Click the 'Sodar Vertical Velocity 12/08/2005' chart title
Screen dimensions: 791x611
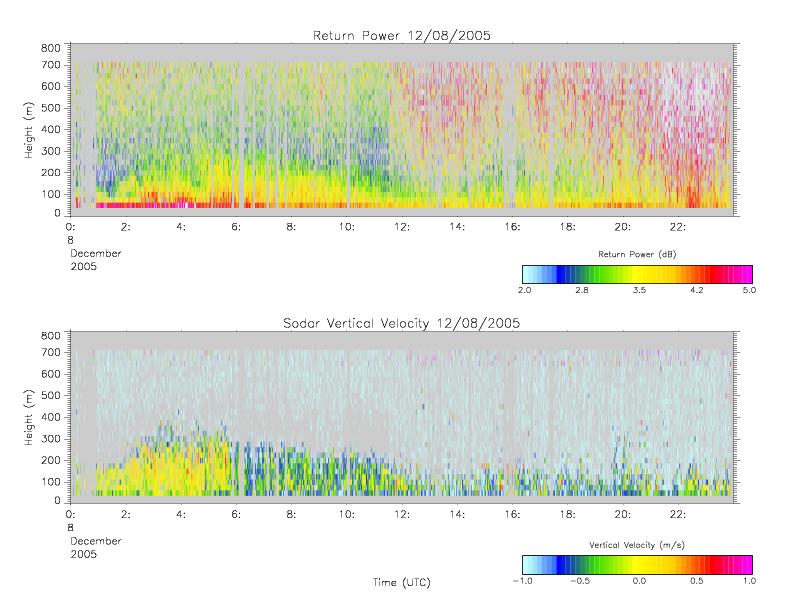click(x=402, y=323)
